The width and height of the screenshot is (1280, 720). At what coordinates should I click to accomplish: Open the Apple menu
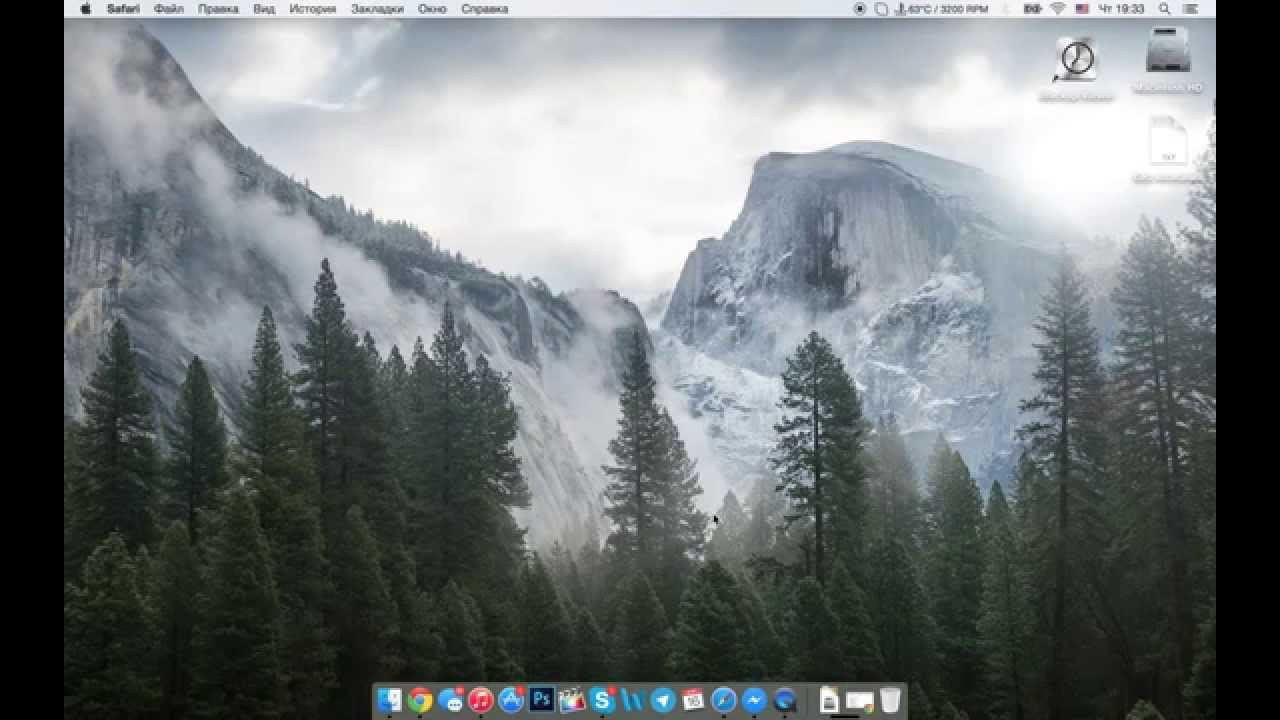85,8
